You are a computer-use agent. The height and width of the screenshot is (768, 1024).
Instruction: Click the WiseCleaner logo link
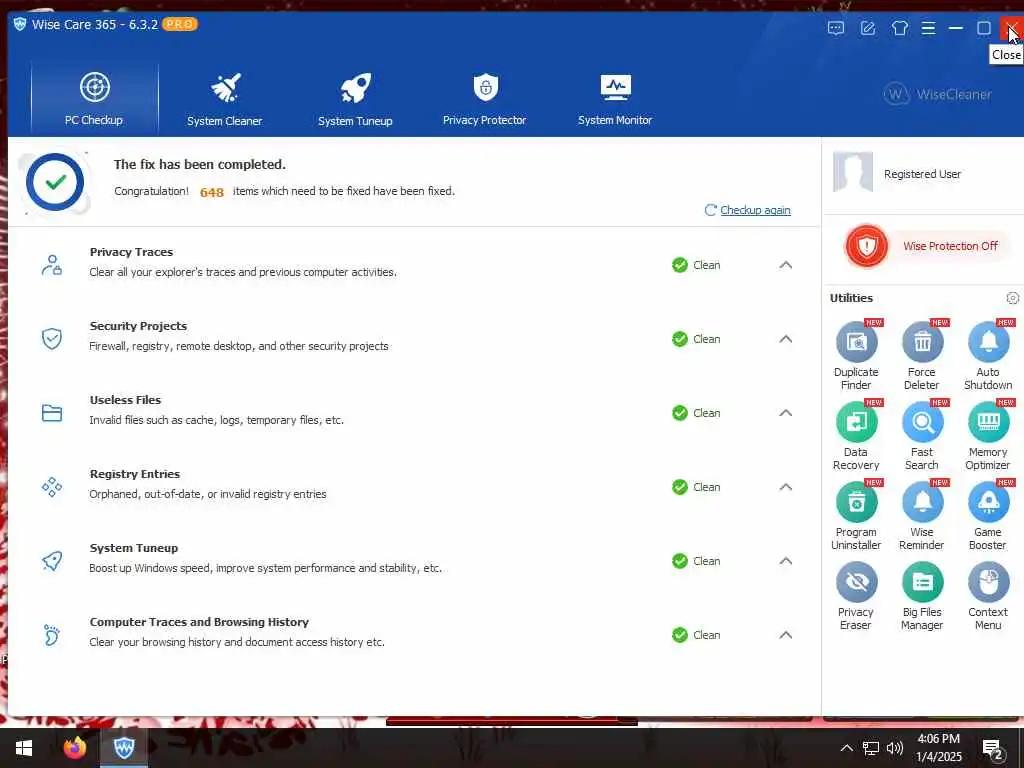(x=937, y=94)
